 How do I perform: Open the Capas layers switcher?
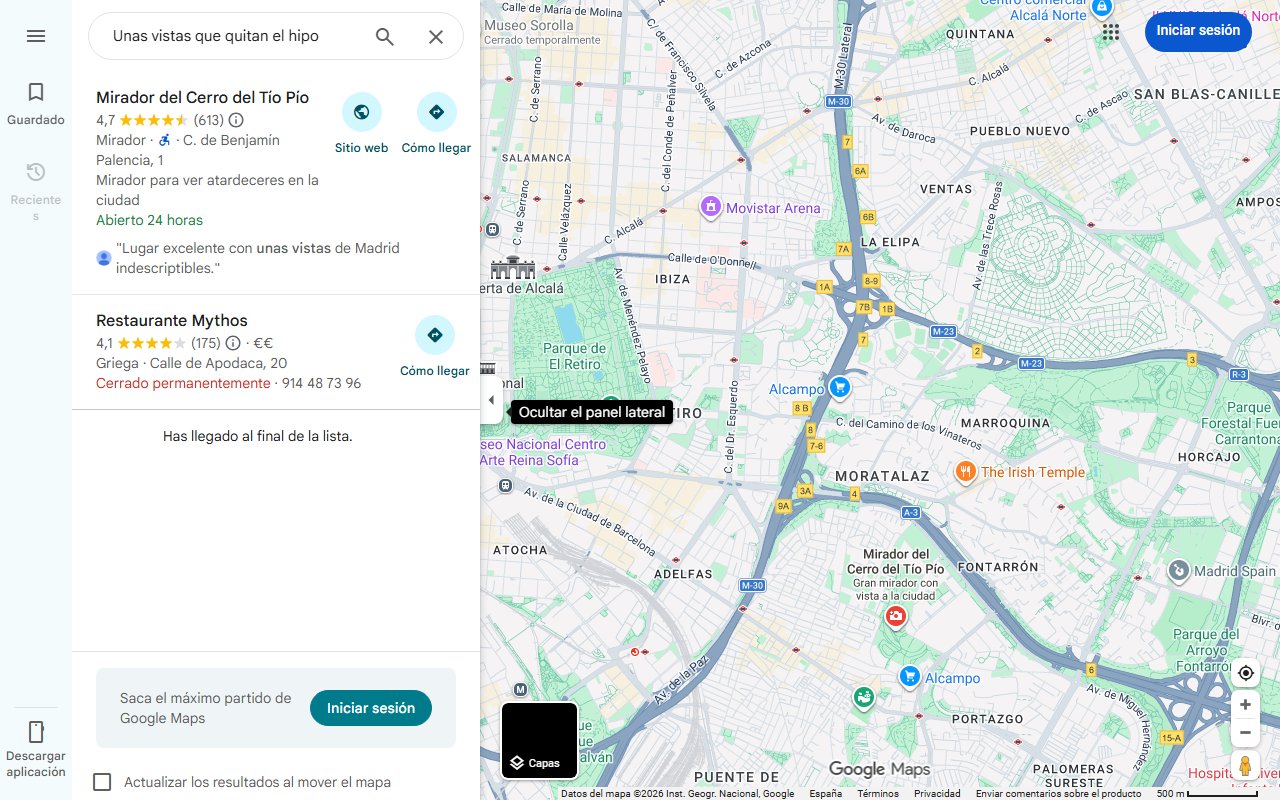539,741
